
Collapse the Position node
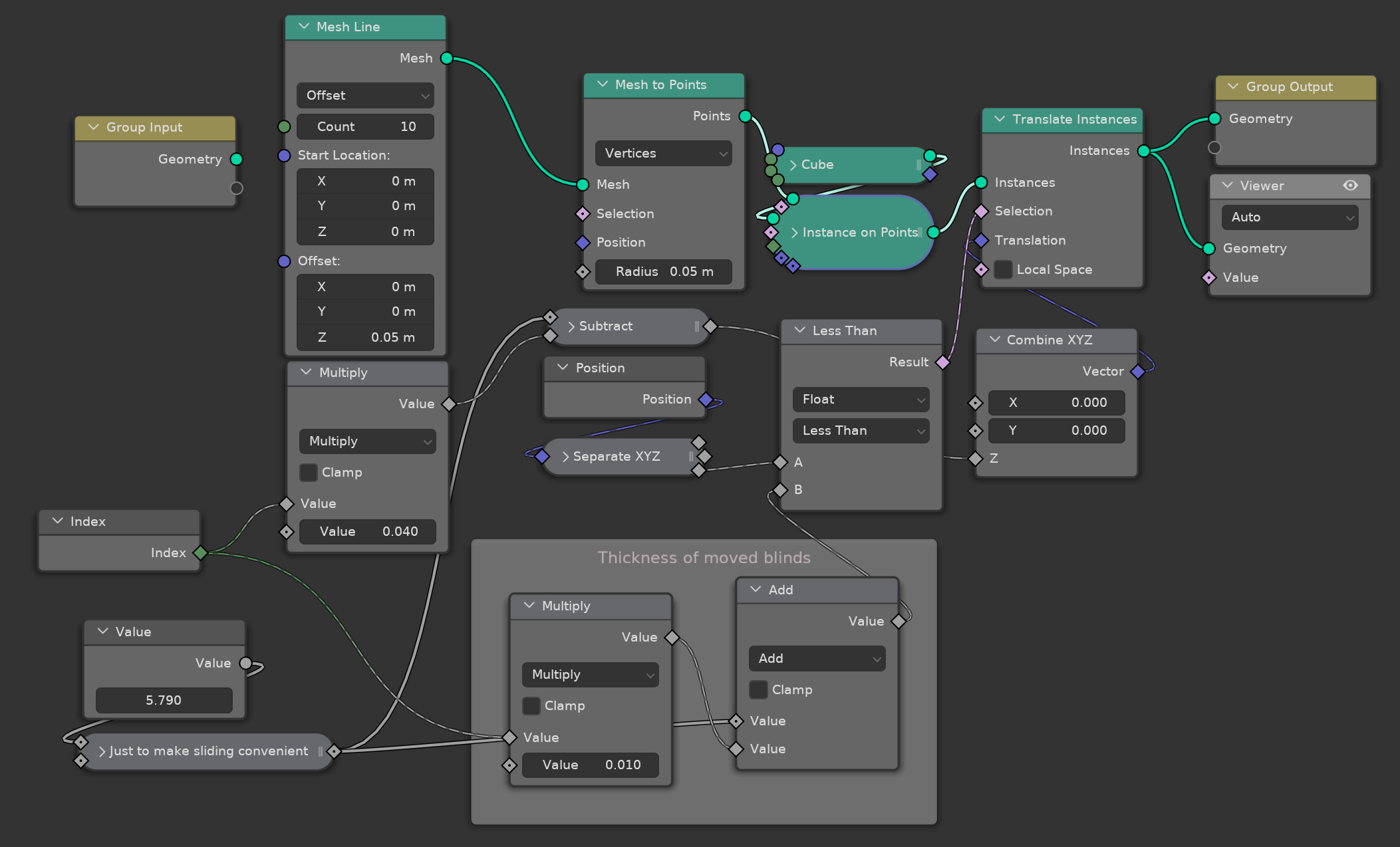(563, 368)
